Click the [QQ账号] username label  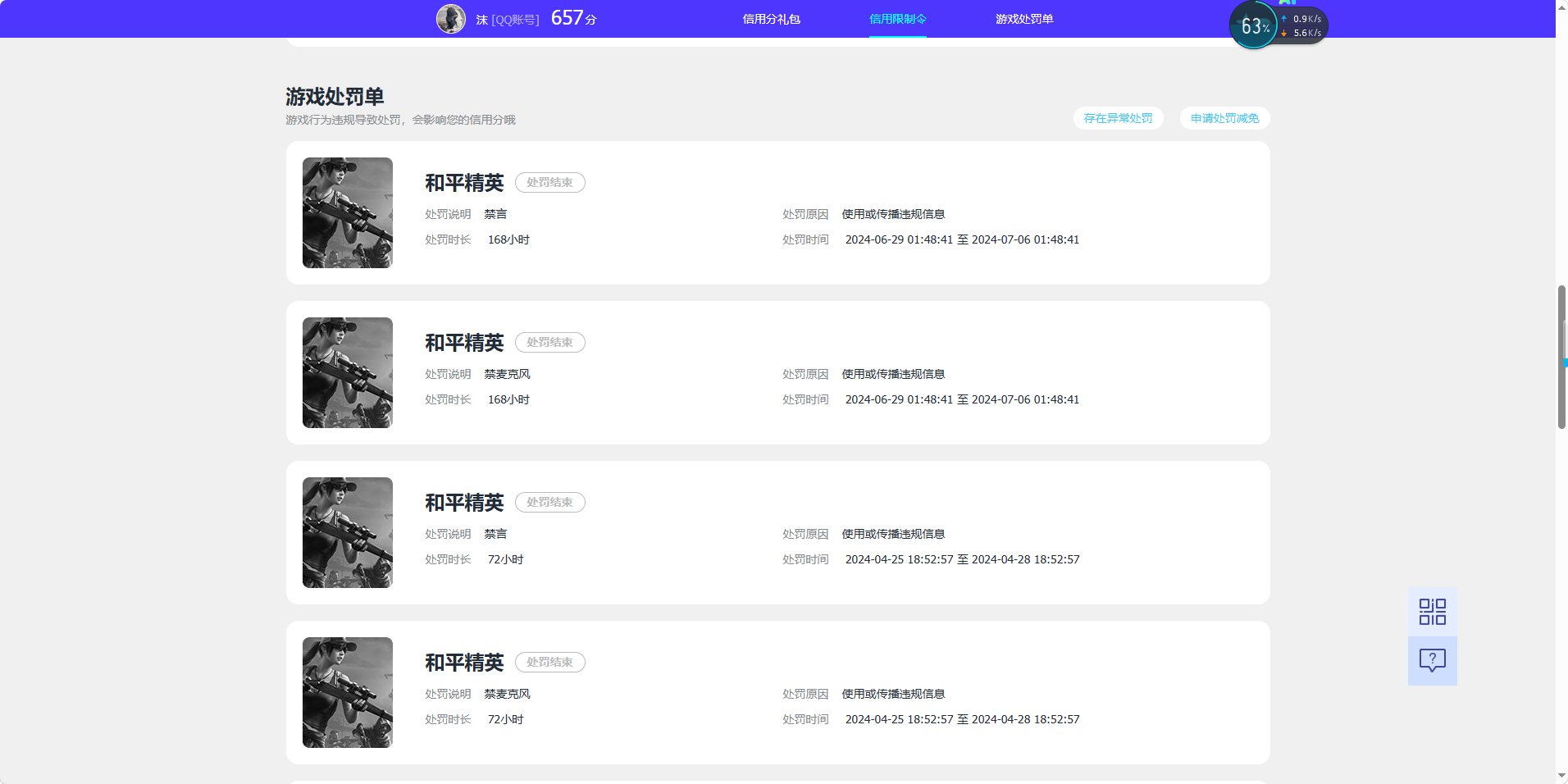515,20
